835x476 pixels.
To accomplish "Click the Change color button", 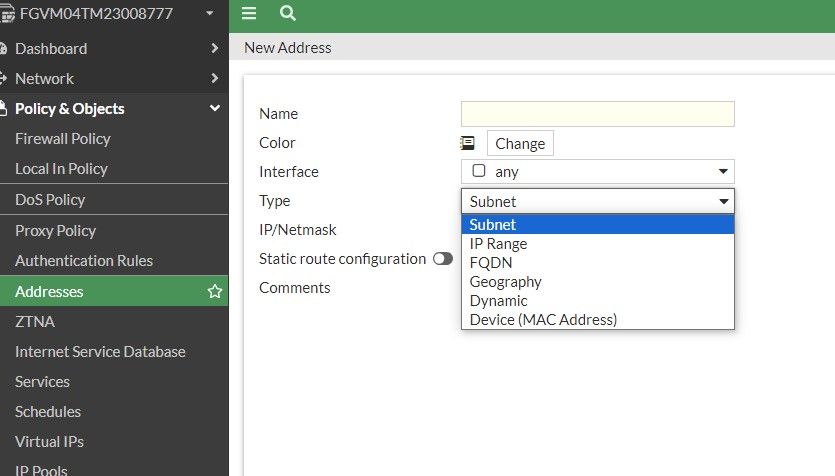I will point(520,143).
